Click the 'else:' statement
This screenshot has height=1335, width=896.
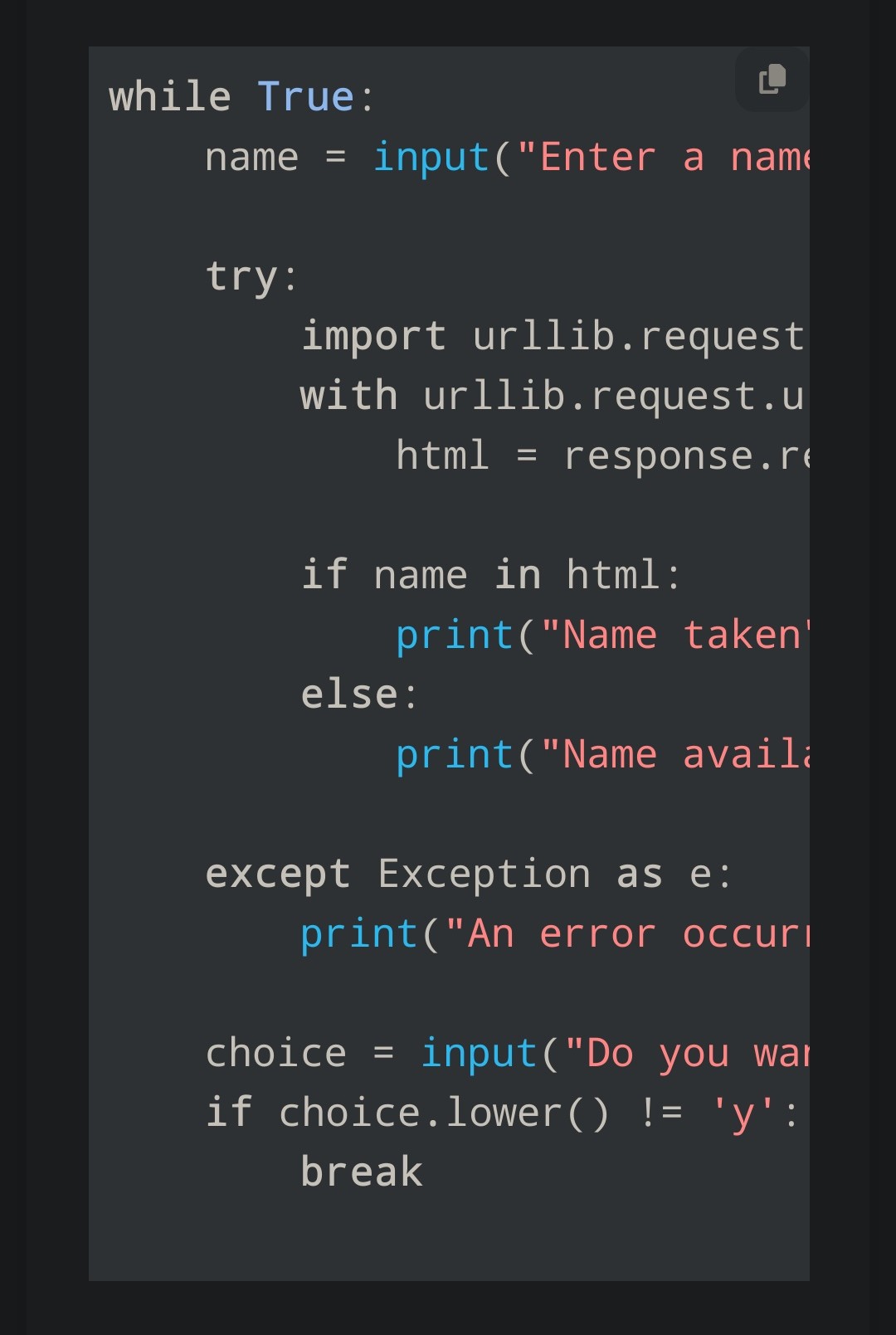(358, 694)
